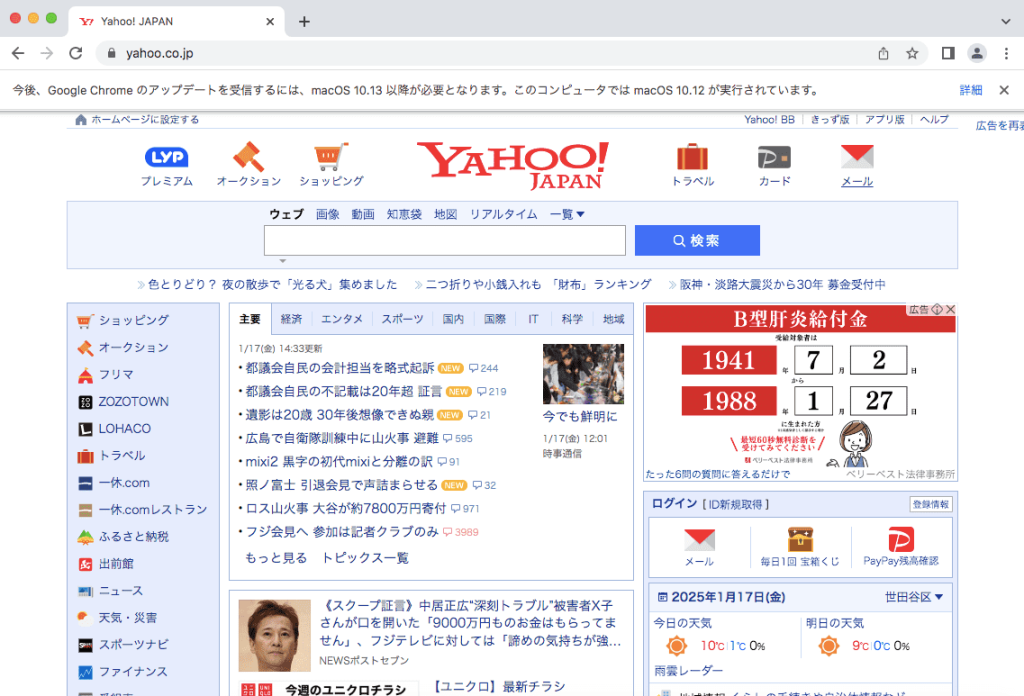This screenshot has width=1024, height=696.
Task: Open もっと見る news link
Action: [276, 558]
